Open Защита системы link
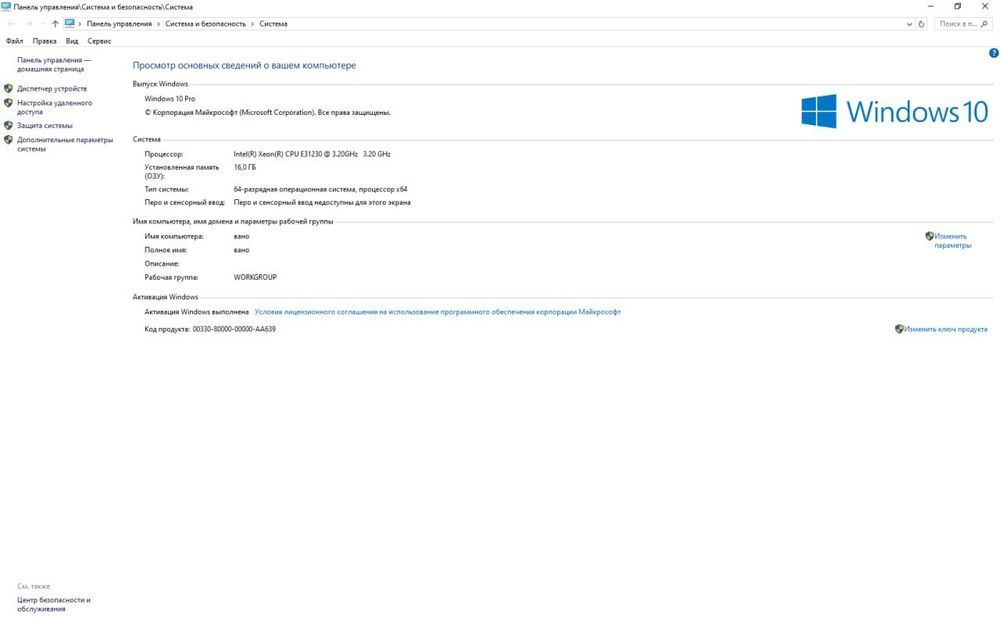This screenshot has height=625, width=1000. pyautogui.click(x=45, y=126)
